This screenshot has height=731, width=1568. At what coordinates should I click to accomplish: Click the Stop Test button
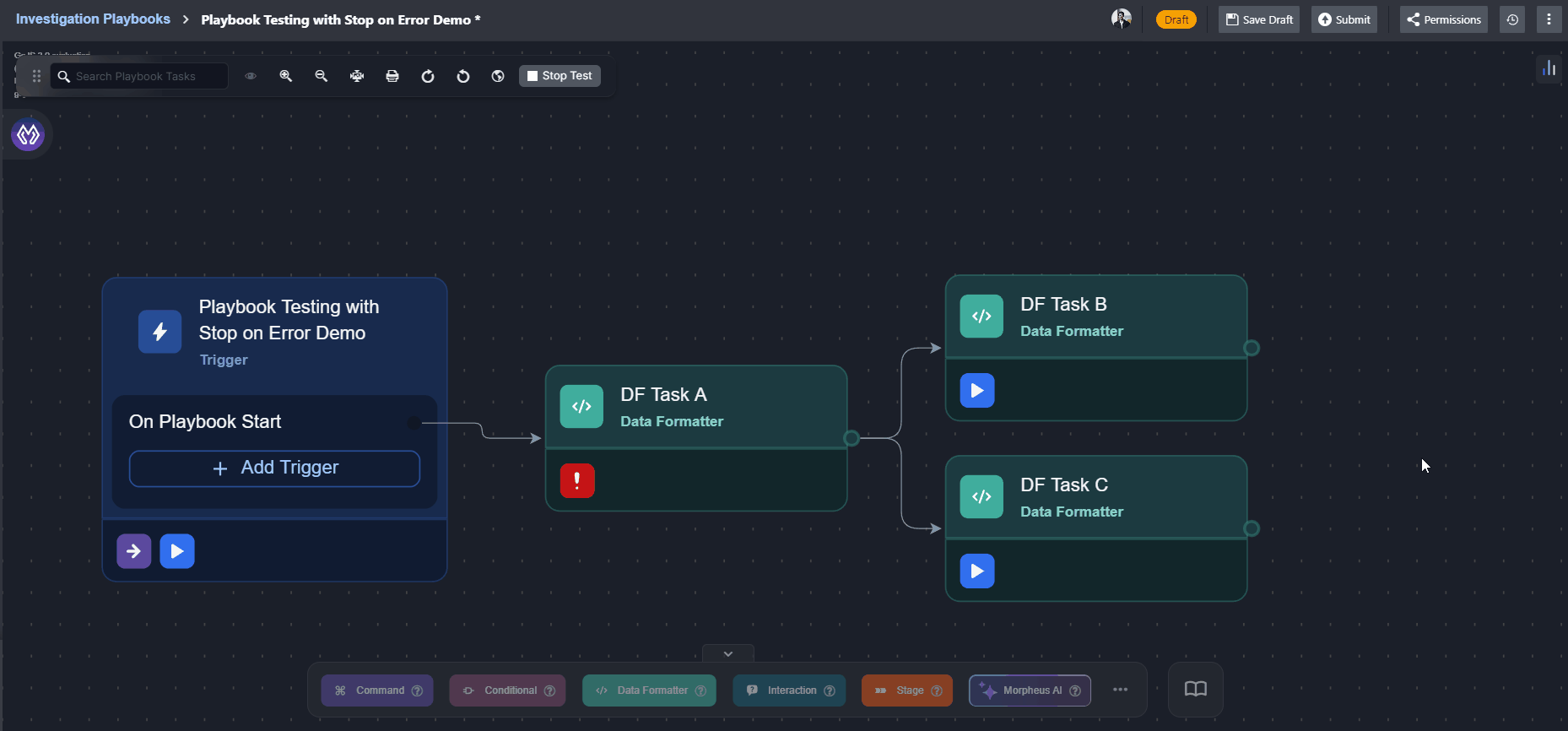coord(560,76)
